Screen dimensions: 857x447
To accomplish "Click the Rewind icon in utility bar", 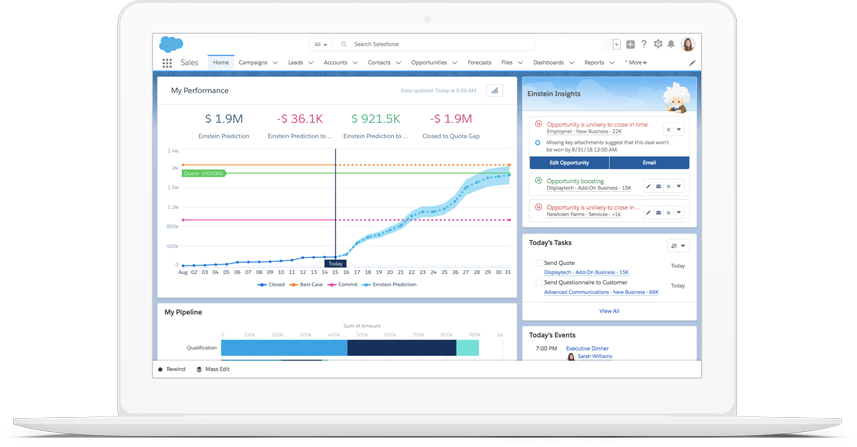I will tap(160, 369).
